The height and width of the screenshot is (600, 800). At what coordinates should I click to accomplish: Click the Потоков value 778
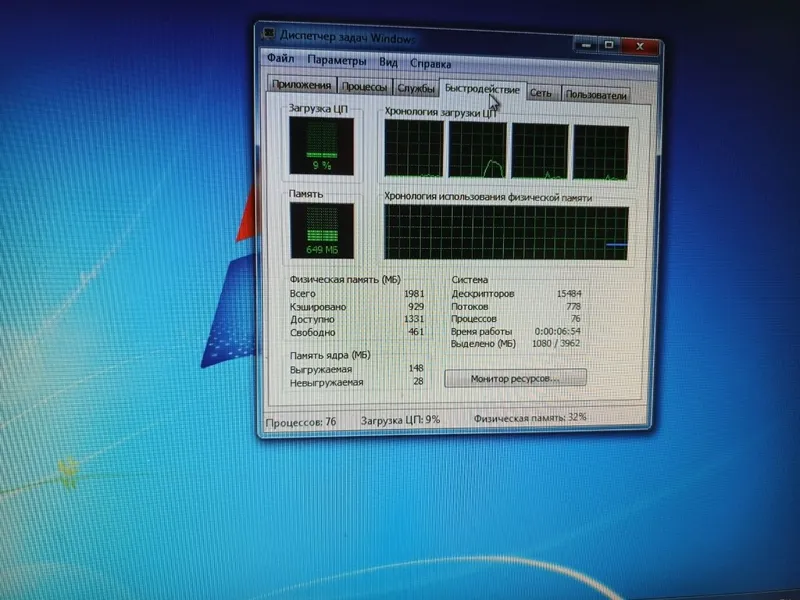[573, 306]
